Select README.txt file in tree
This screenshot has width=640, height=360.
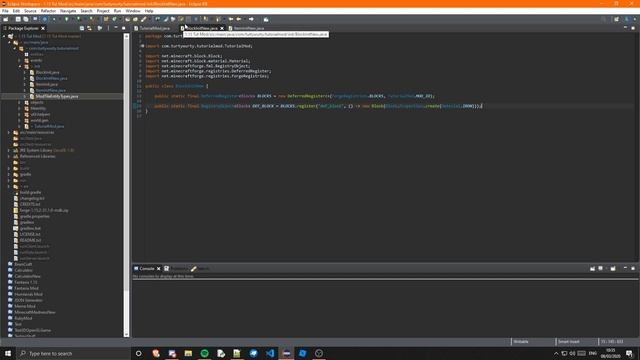click(30, 240)
